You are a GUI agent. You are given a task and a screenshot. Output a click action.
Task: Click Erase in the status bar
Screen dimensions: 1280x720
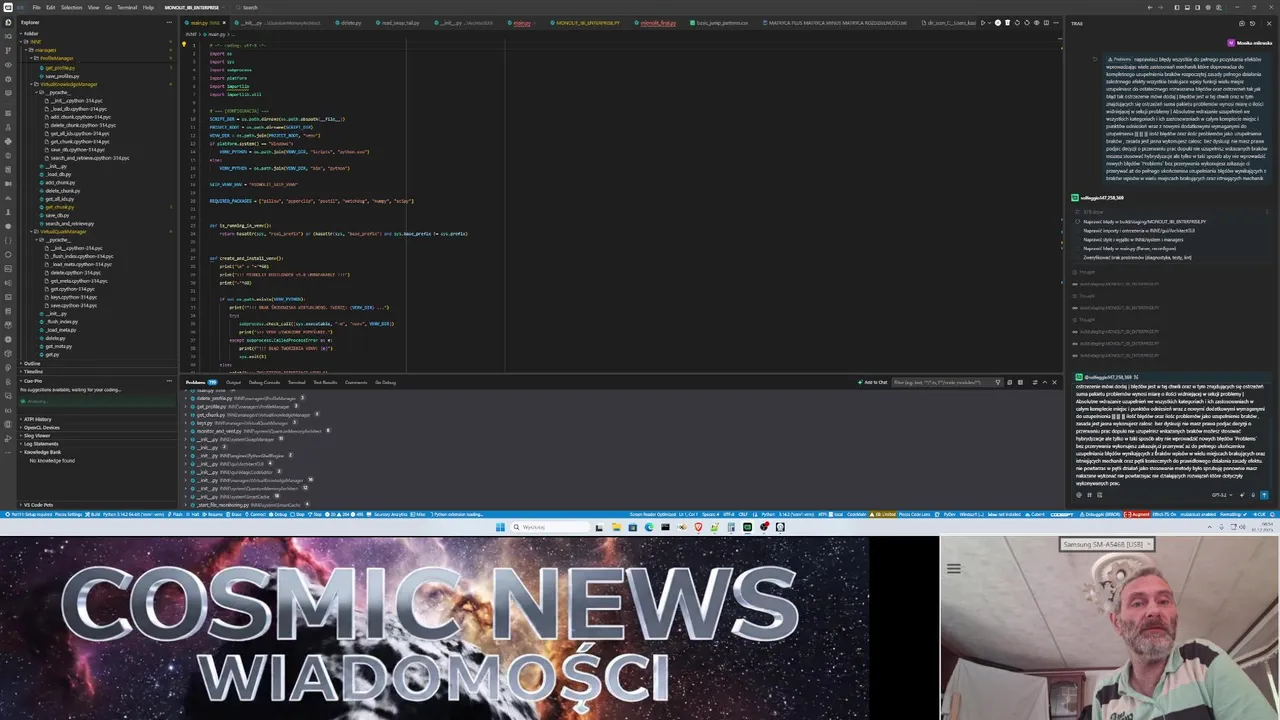(x=235, y=514)
